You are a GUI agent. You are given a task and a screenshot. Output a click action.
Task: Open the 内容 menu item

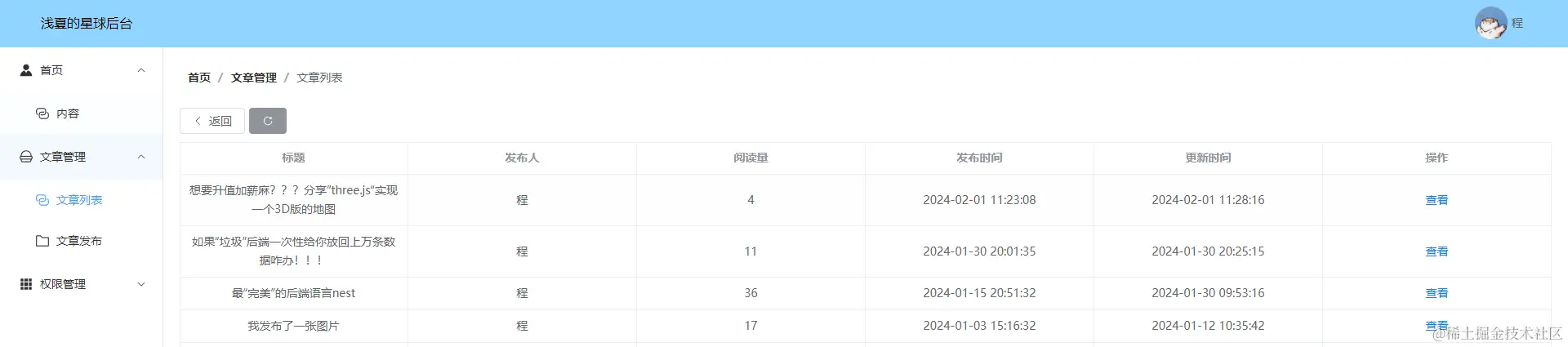[x=82, y=113]
